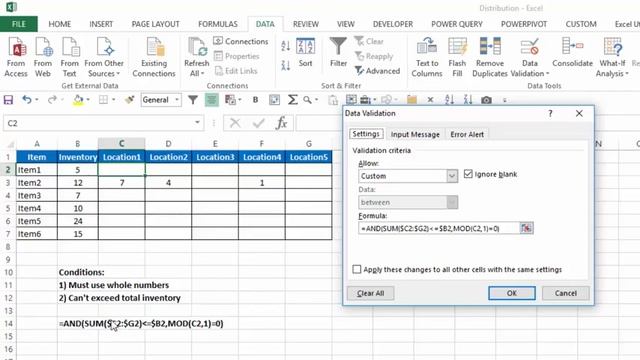The height and width of the screenshot is (360, 640).
Task: Click the AutoSum sigma icon
Action: click(292, 100)
